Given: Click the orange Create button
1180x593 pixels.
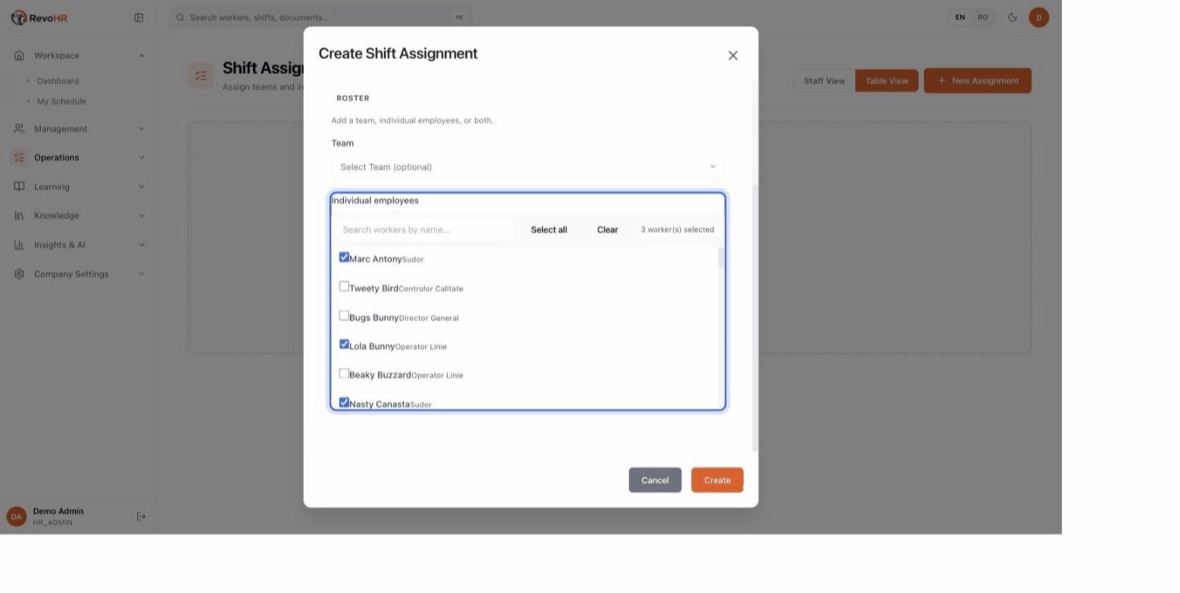Looking at the screenshot, I should click(717, 480).
